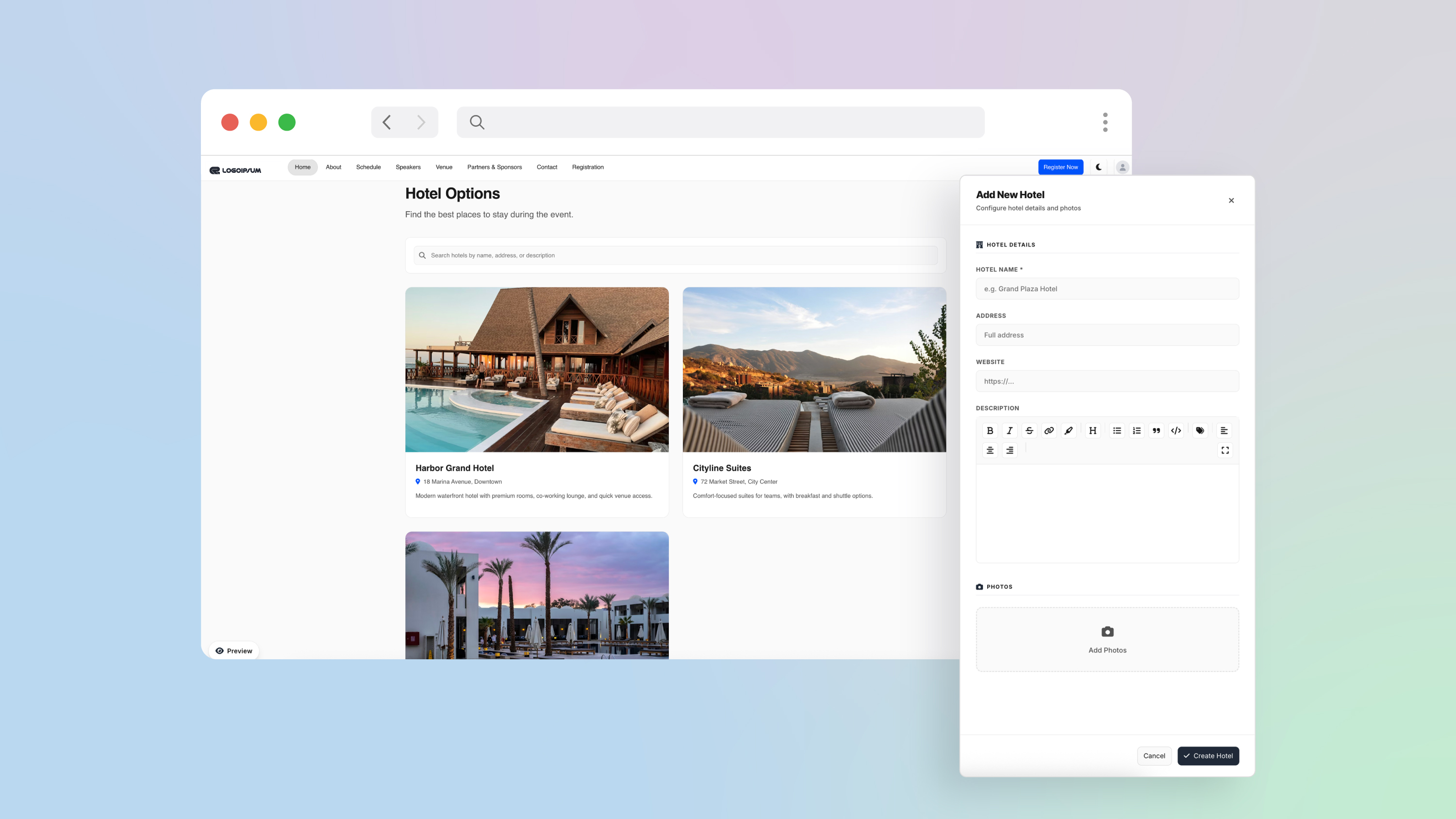Screen dimensions: 1456x819
Task: Click the tags icon in editor toolbar
Action: (x=1200, y=431)
